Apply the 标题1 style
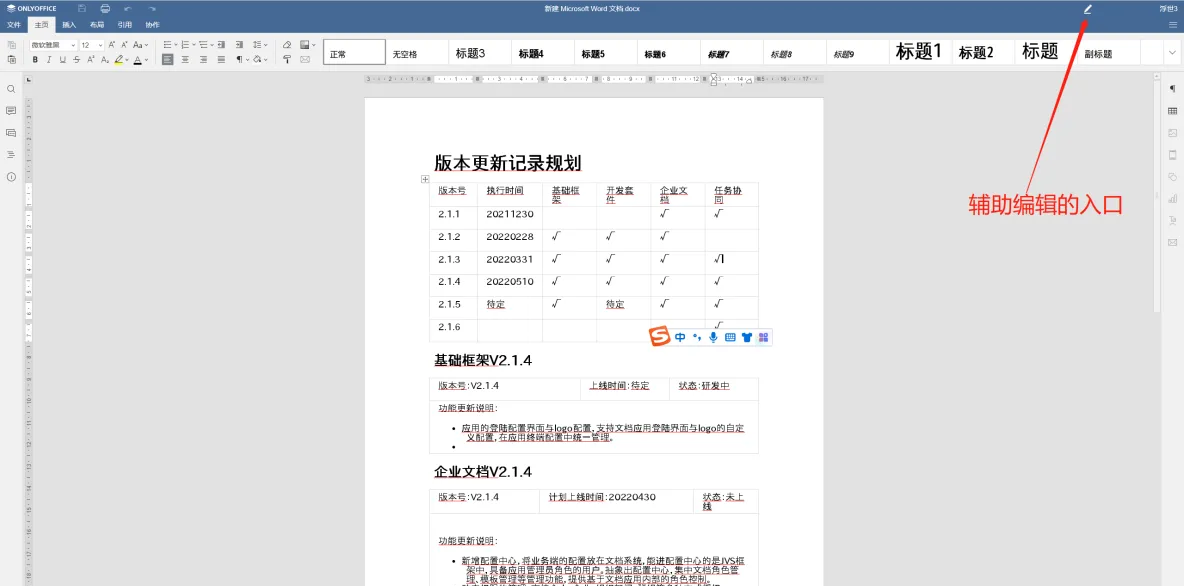 coord(919,52)
